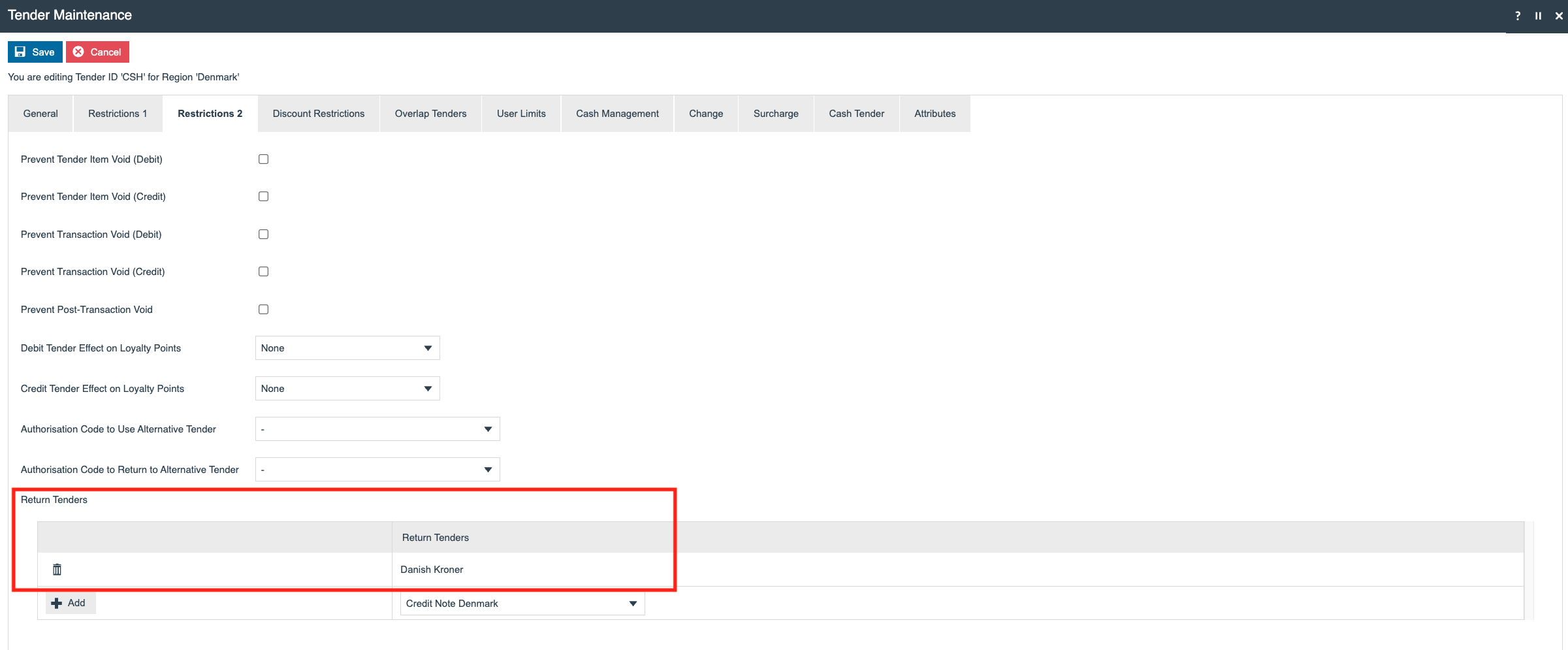Check Prevent Transaction Void (Debit)
1568x650 pixels.
click(x=263, y=235)
